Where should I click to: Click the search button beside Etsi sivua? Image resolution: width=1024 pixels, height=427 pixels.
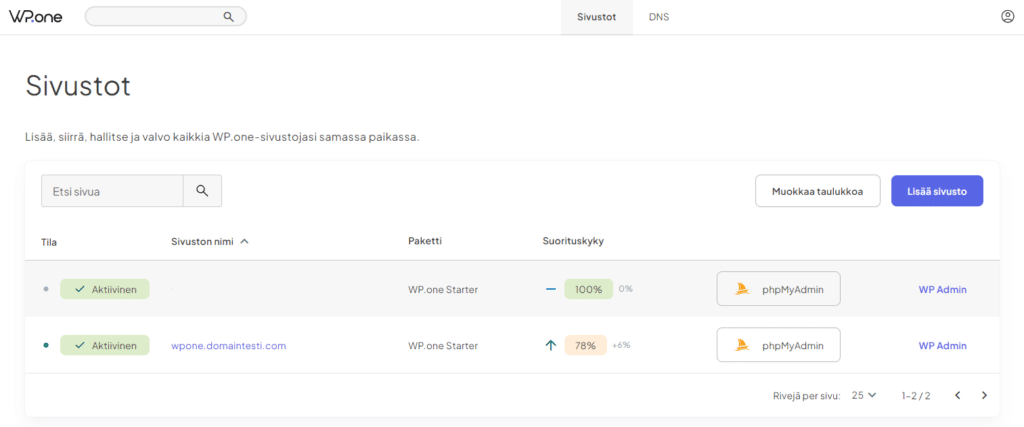(202, 191)
